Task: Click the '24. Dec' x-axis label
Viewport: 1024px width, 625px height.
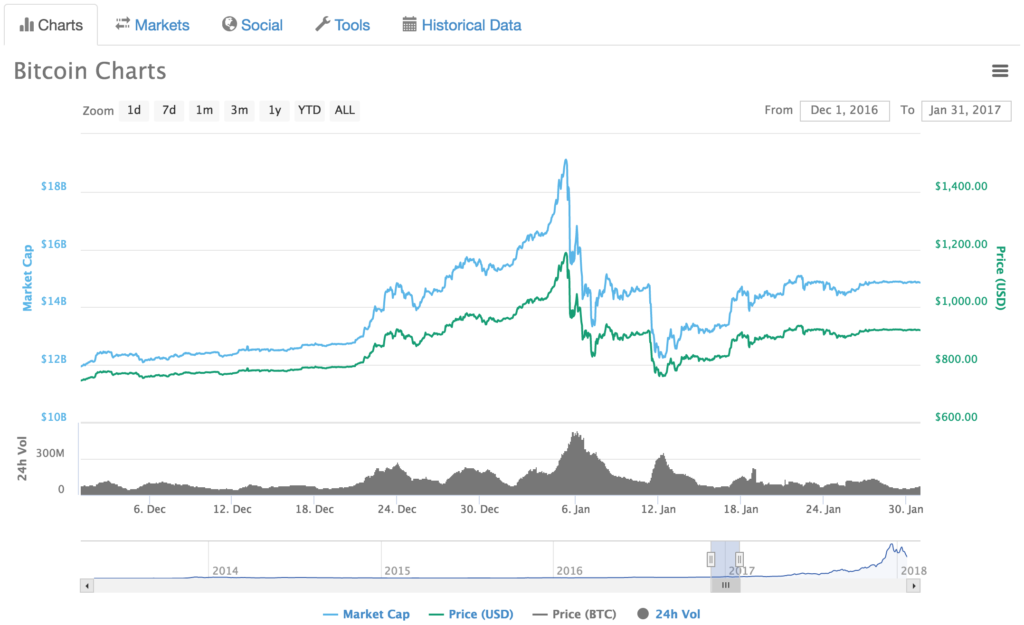Action: pyautogui.click(x=397, y=509)
